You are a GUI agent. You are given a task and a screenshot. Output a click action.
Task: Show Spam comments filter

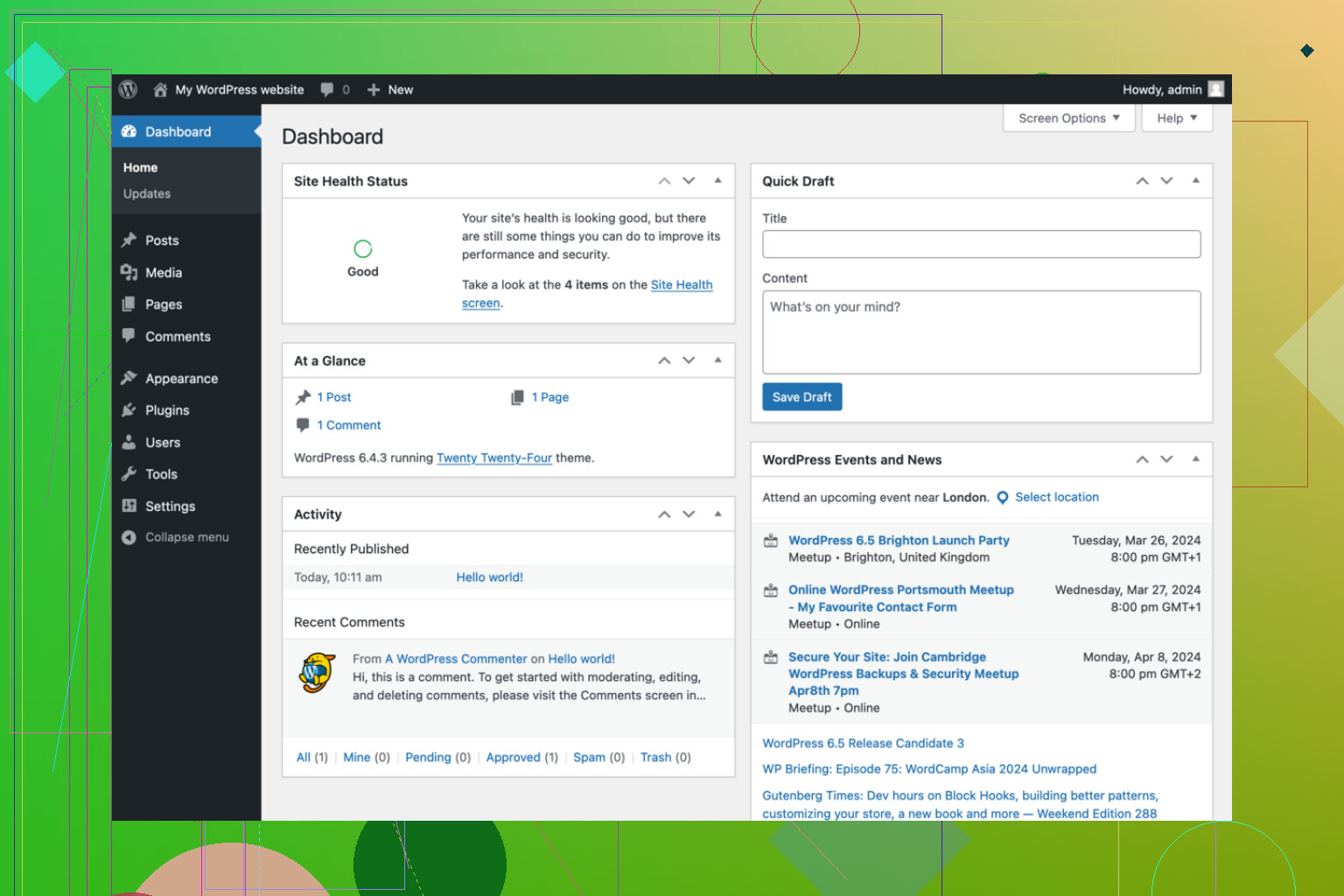tap(589, 758)
